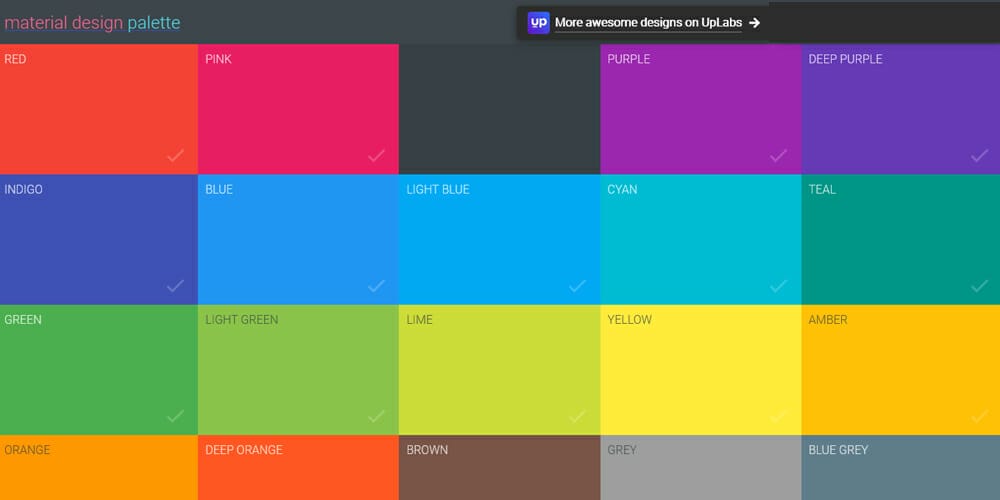1000x500 pixels.
Task: Pick the Blue Grey color swatch
Action: (x=901, y=467)
